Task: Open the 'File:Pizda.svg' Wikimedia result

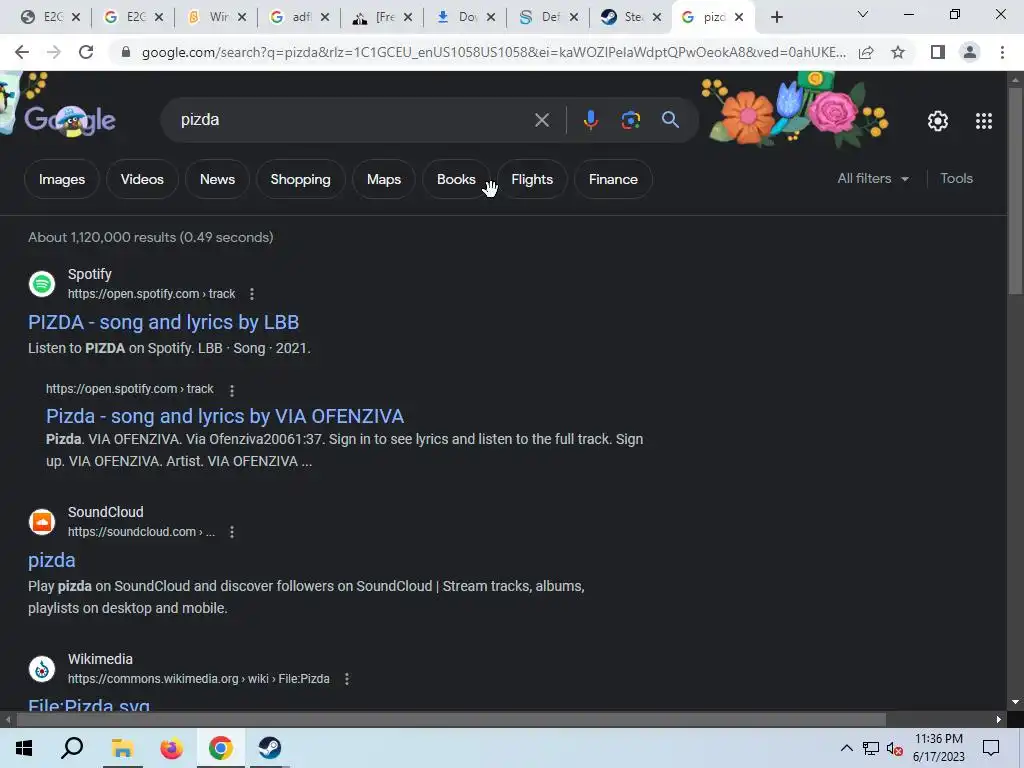Action: [89, 705]
